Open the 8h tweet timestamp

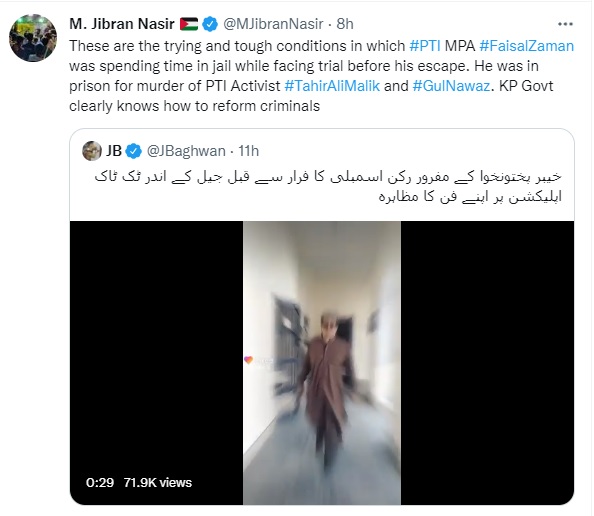pos(345,24)
